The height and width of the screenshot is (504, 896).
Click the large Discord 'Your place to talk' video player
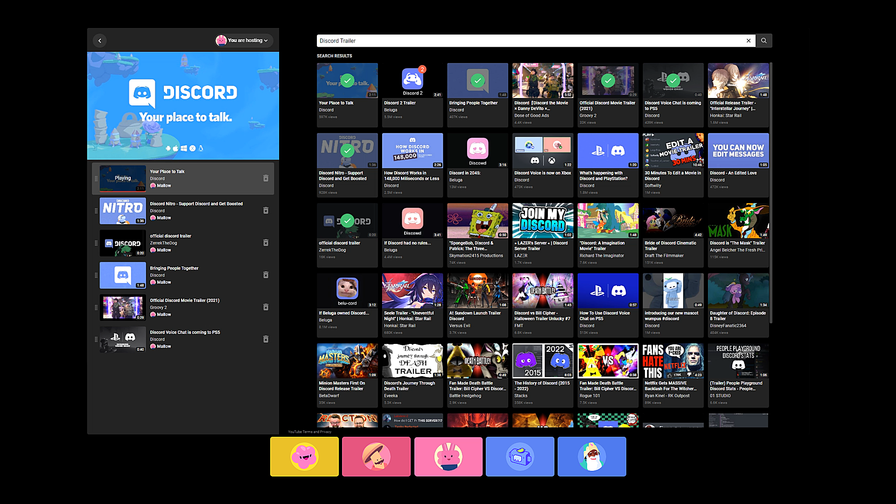(x=183, y=106)
